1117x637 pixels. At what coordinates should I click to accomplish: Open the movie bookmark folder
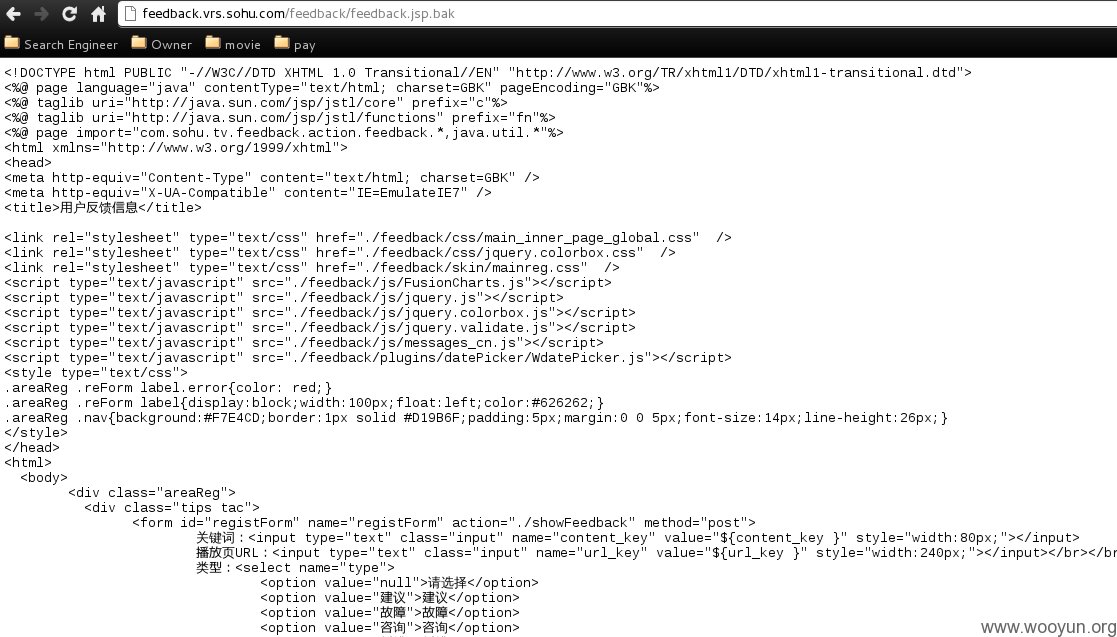pos(233,44)
